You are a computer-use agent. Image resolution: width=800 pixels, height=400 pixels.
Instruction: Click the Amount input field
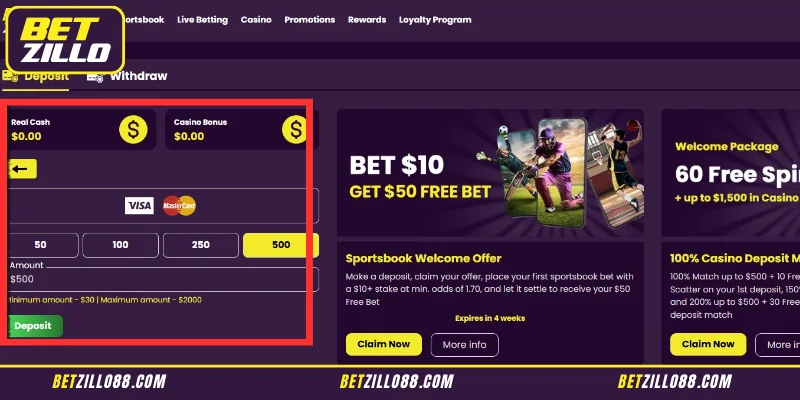pos(163,279)
